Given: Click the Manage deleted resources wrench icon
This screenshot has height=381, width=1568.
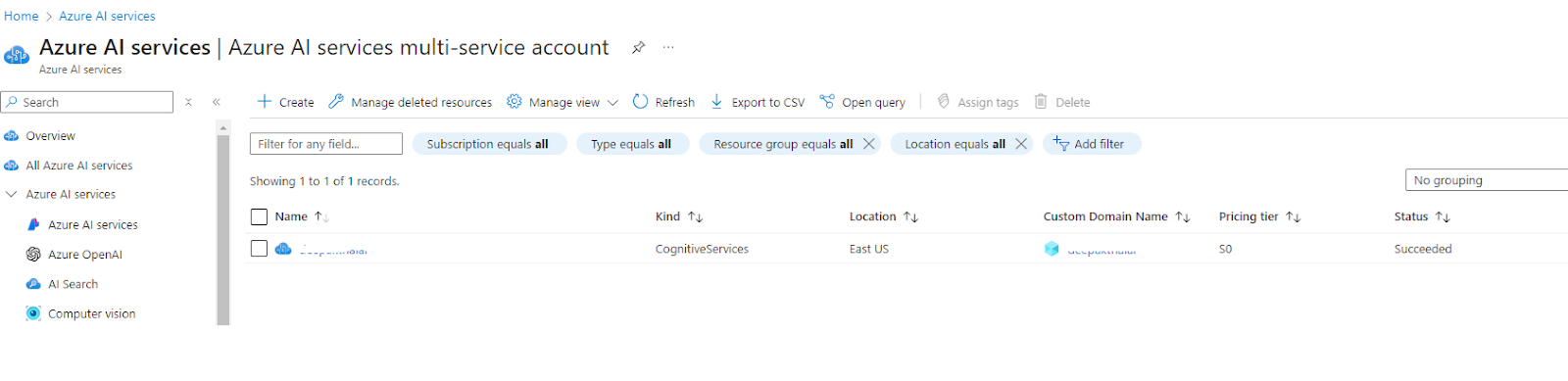Looking at the screenshot, I should pos(336,101).
